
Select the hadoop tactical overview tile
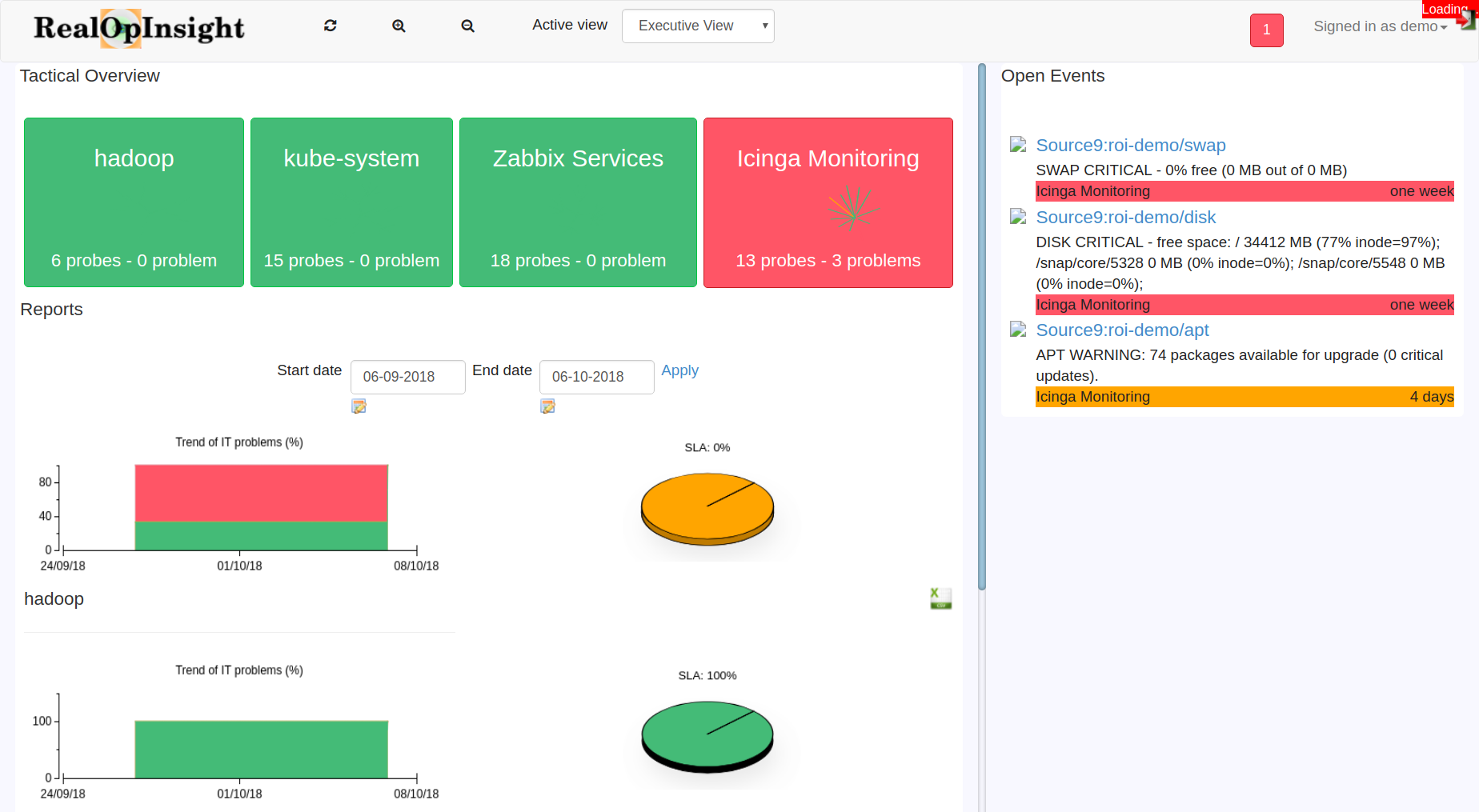pyautogui.click(x=134, y=202)
